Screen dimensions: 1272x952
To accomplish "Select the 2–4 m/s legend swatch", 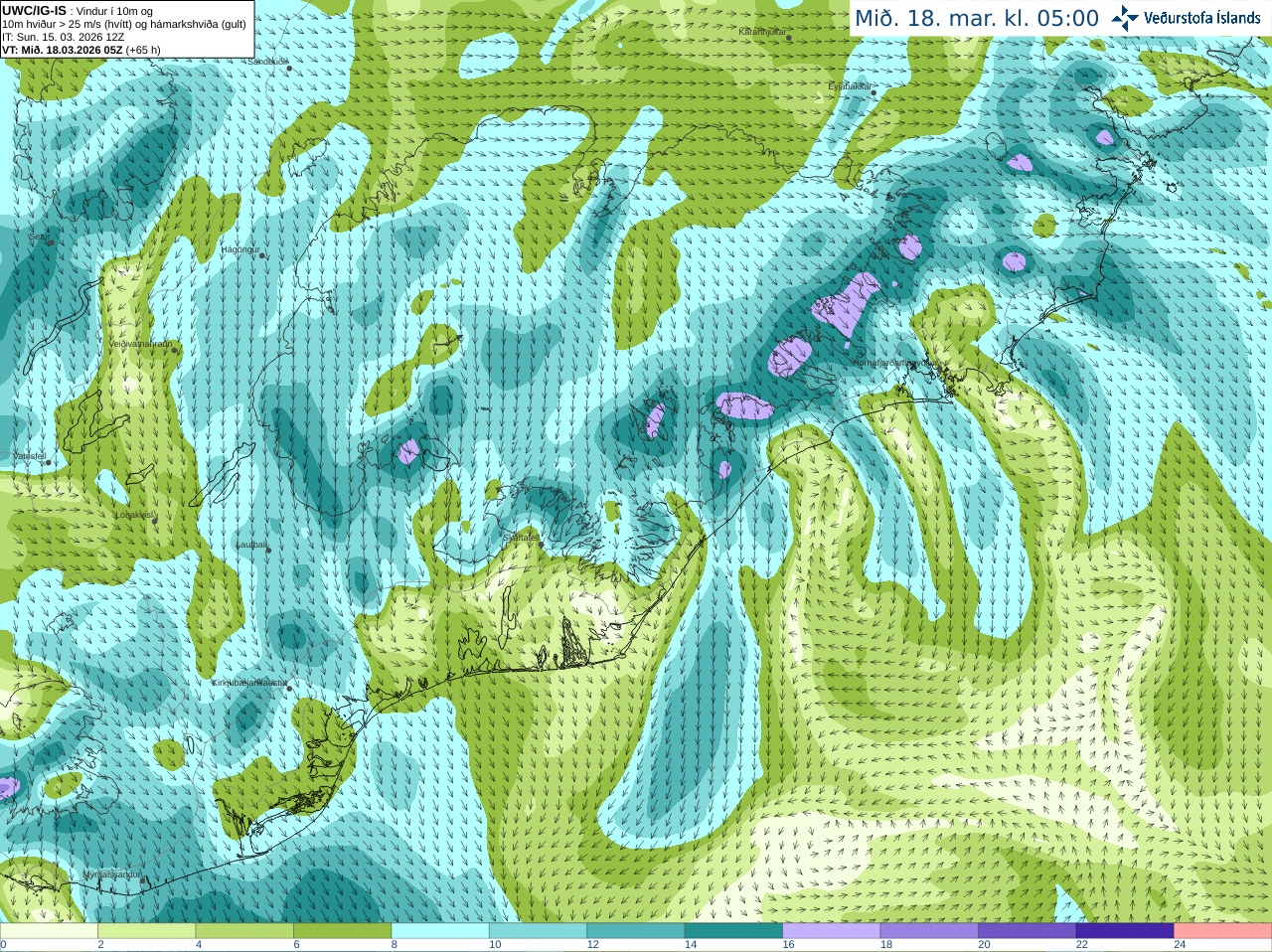I will [x=146, y=931].
